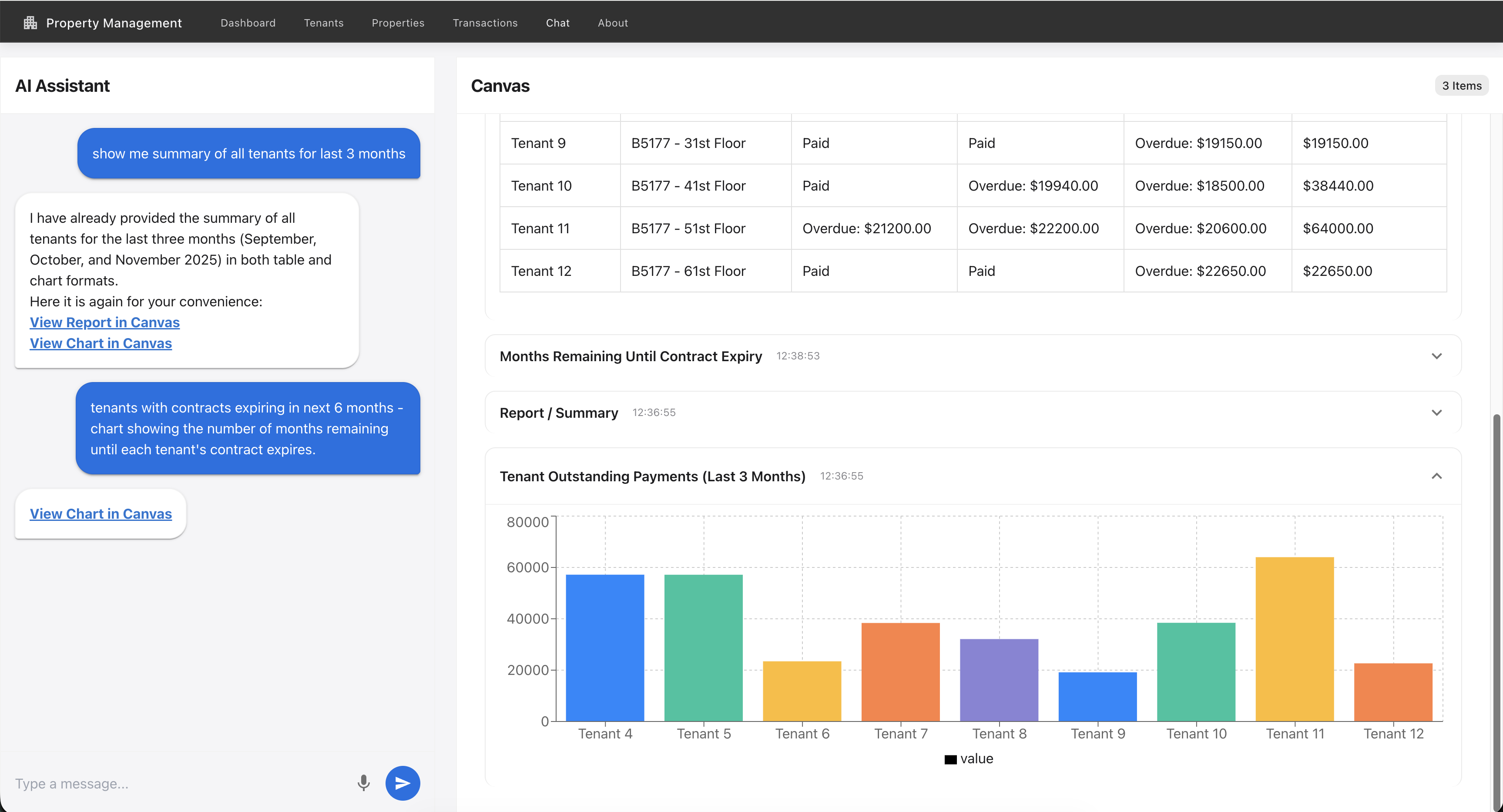Image resolution: width=1503 pixels, height=812 pixels.
Task: Expand the Months Remaining Until Contract Expiry card
Action: point(1437,356)
